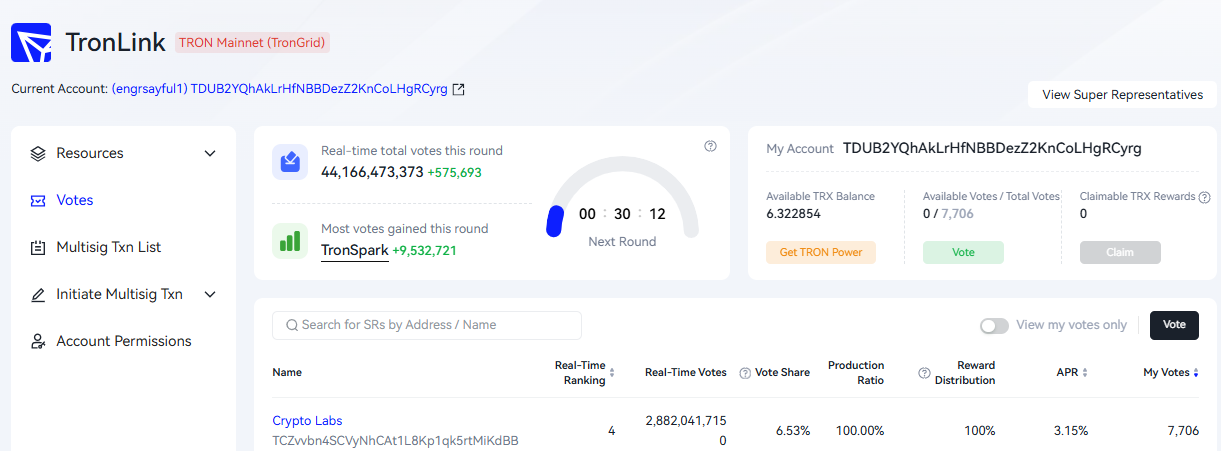Click the TronLink logo icon
Image resolution: width=1221 pixels, height=451 pixels.
31,43
